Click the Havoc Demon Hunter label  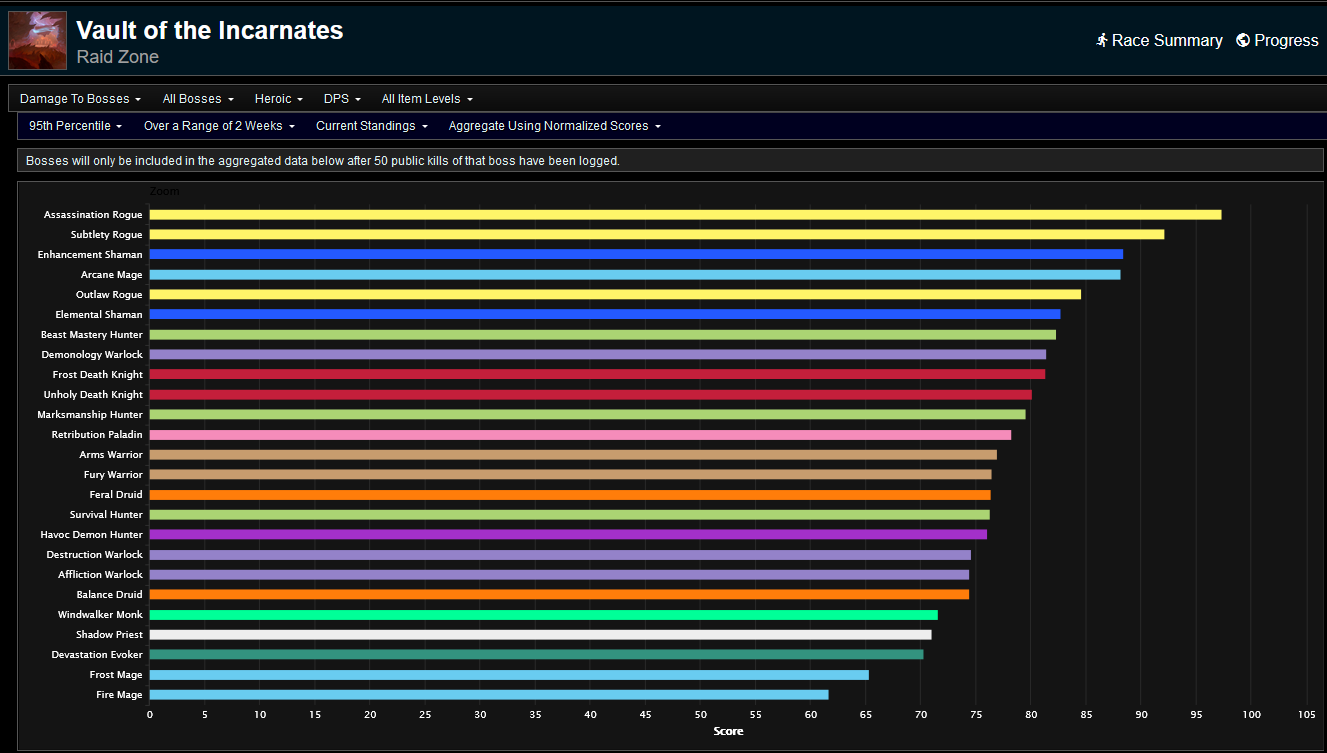(92, 535)
